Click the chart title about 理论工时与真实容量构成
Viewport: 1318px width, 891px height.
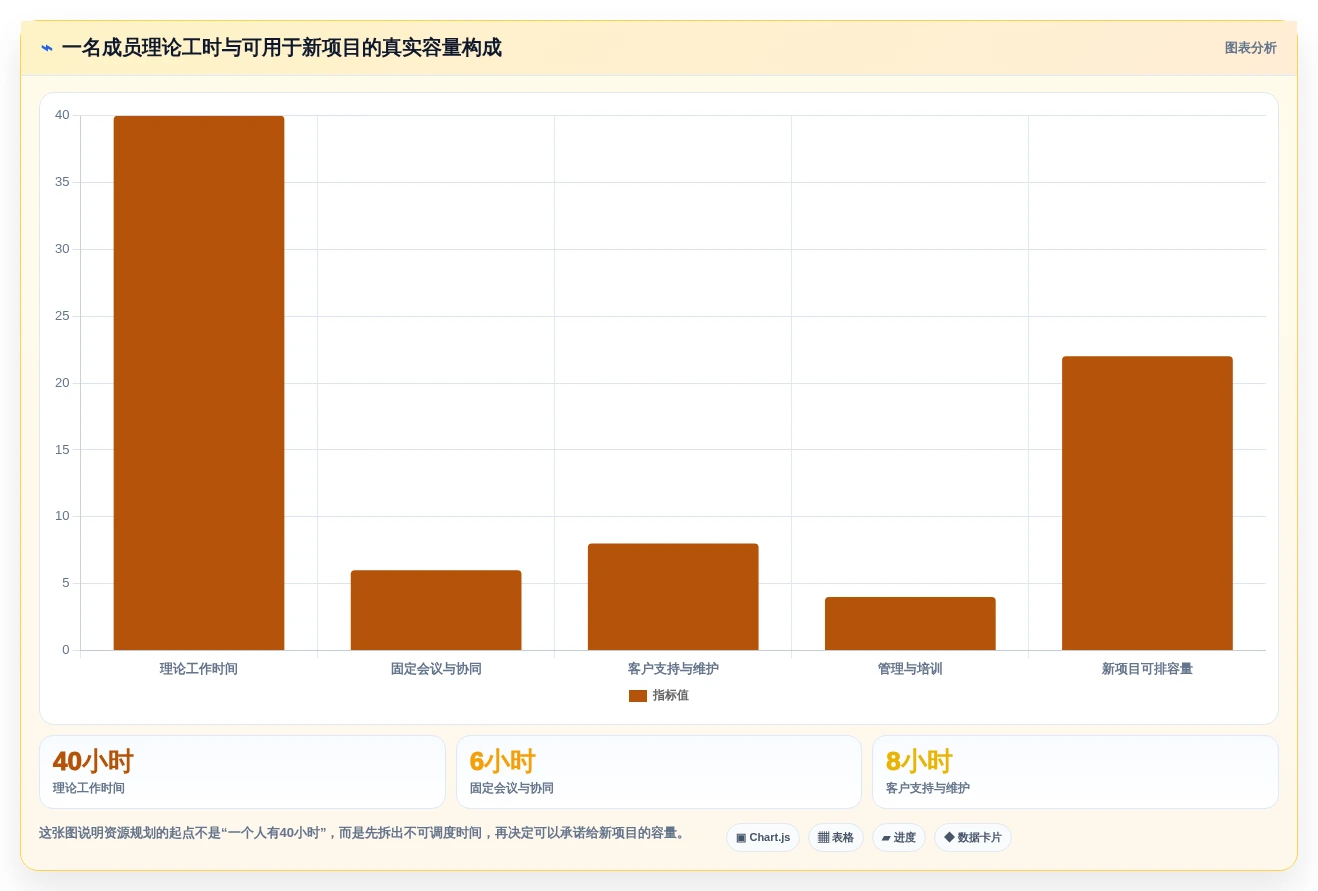pyautogui.click(x=281, y=48)
